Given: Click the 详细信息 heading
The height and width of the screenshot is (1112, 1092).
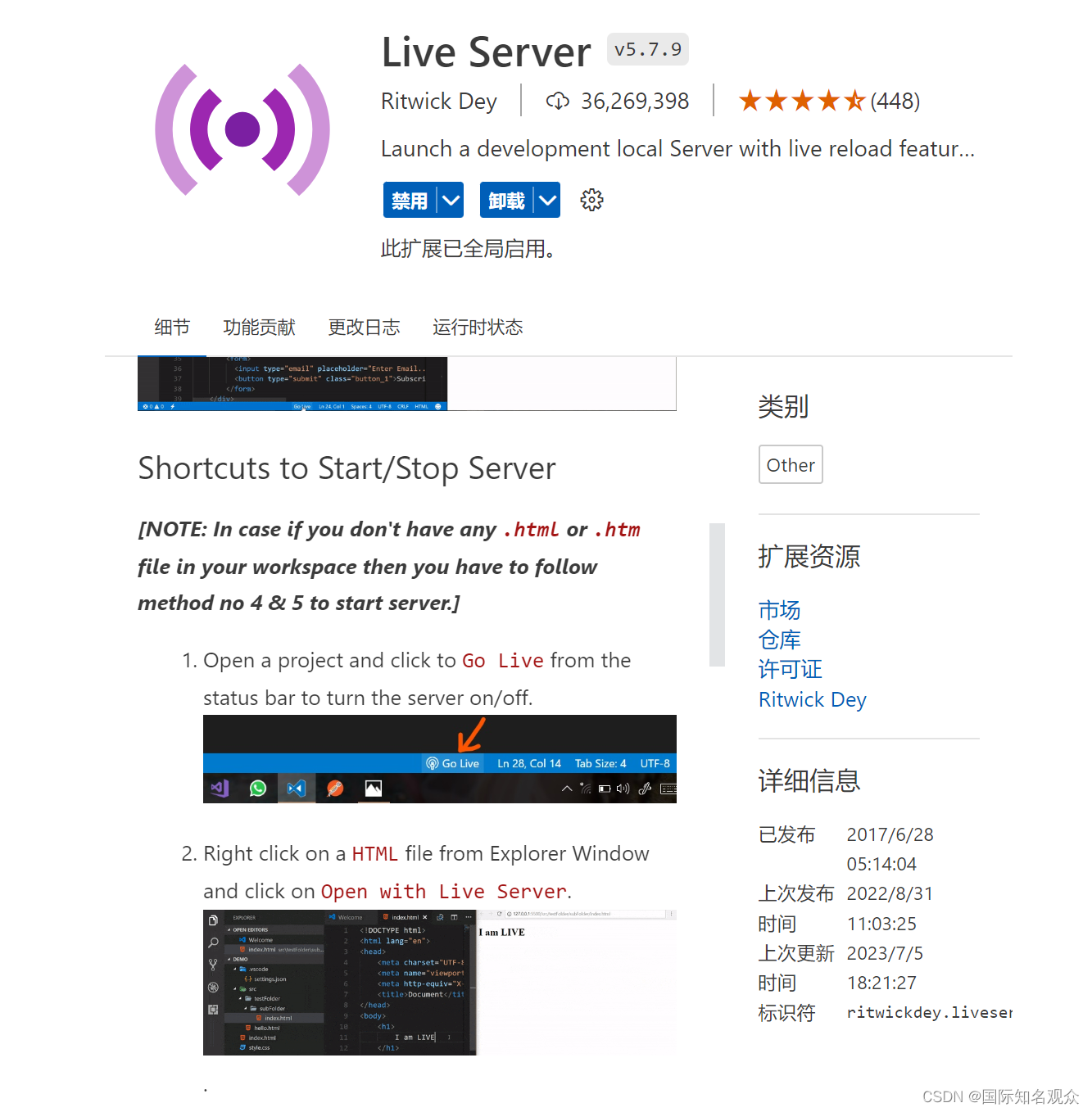Looking at the screenshot, I should tap(809, 780).
